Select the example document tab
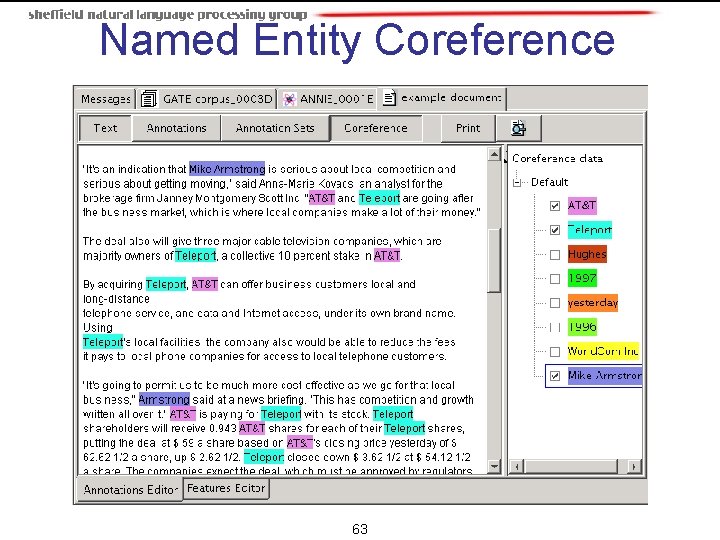The height and width of the screenshot is (540, 720). (x=442, y=98)
